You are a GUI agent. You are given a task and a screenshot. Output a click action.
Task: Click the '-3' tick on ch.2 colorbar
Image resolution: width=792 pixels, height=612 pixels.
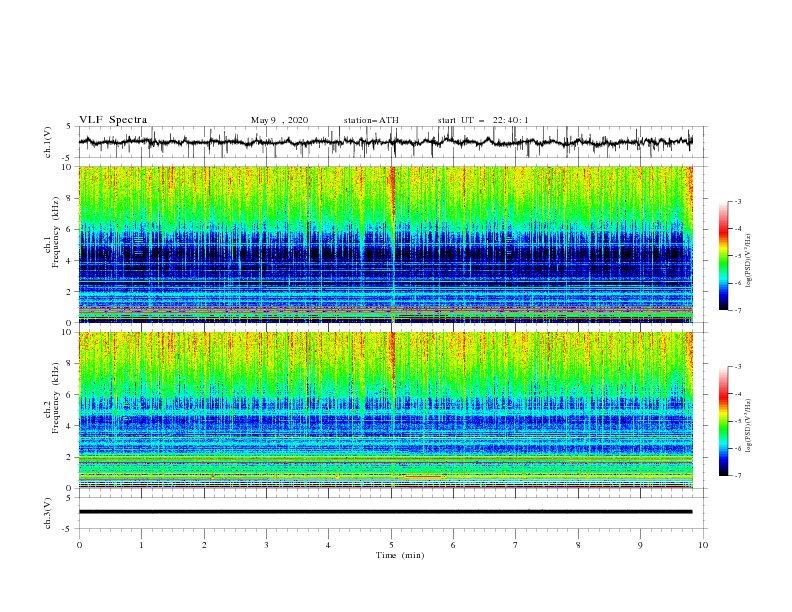pyautogui.click(x=737, y=367)
